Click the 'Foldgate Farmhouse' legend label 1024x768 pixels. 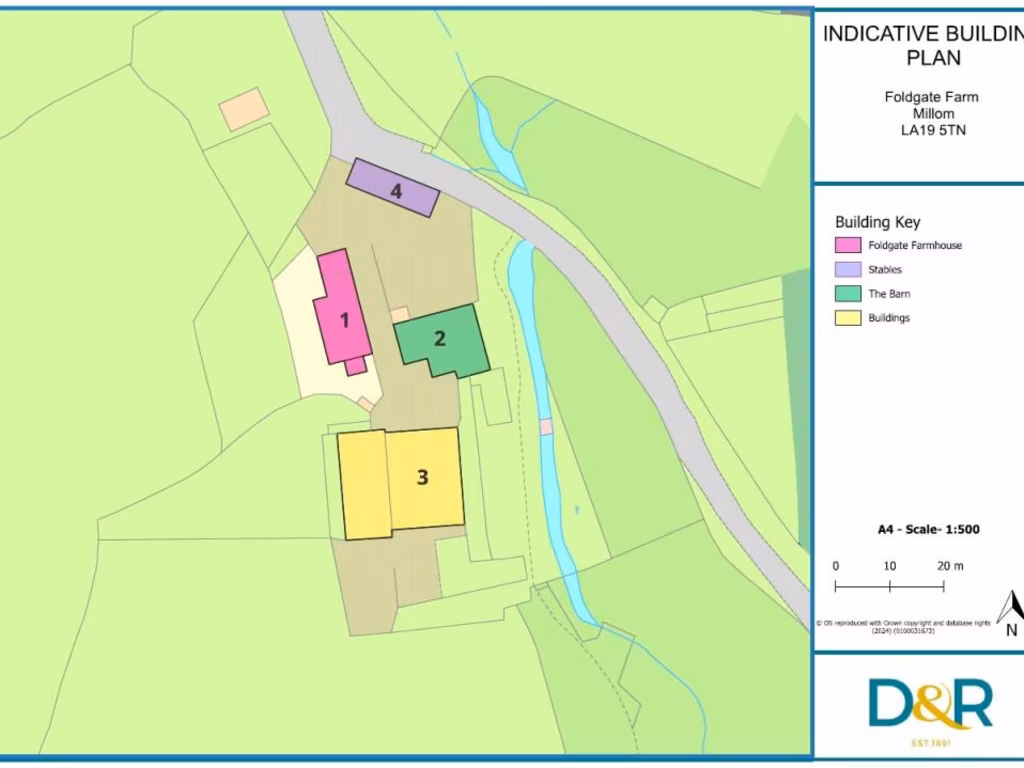(915, 245)
